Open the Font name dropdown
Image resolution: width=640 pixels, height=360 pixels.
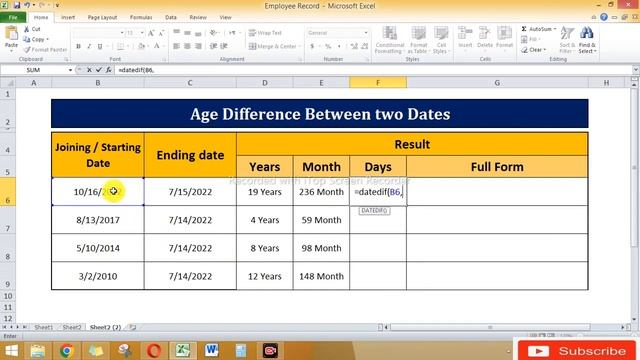point(122,33)
